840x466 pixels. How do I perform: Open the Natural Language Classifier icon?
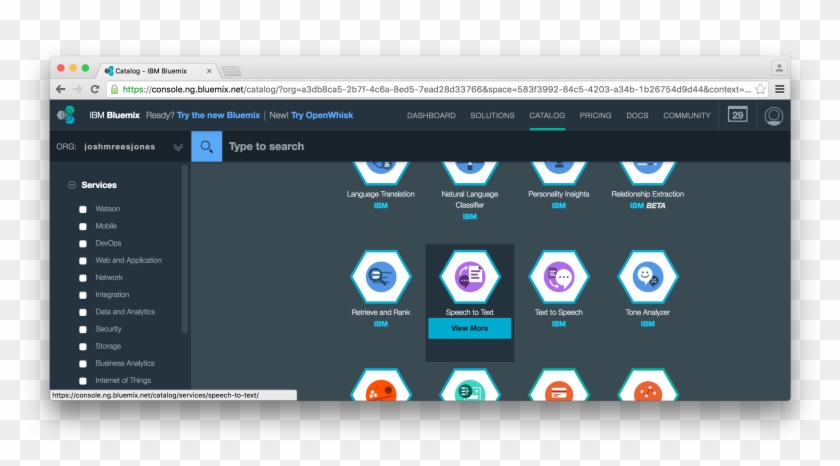pyautogui.click(x=469, y=172)
